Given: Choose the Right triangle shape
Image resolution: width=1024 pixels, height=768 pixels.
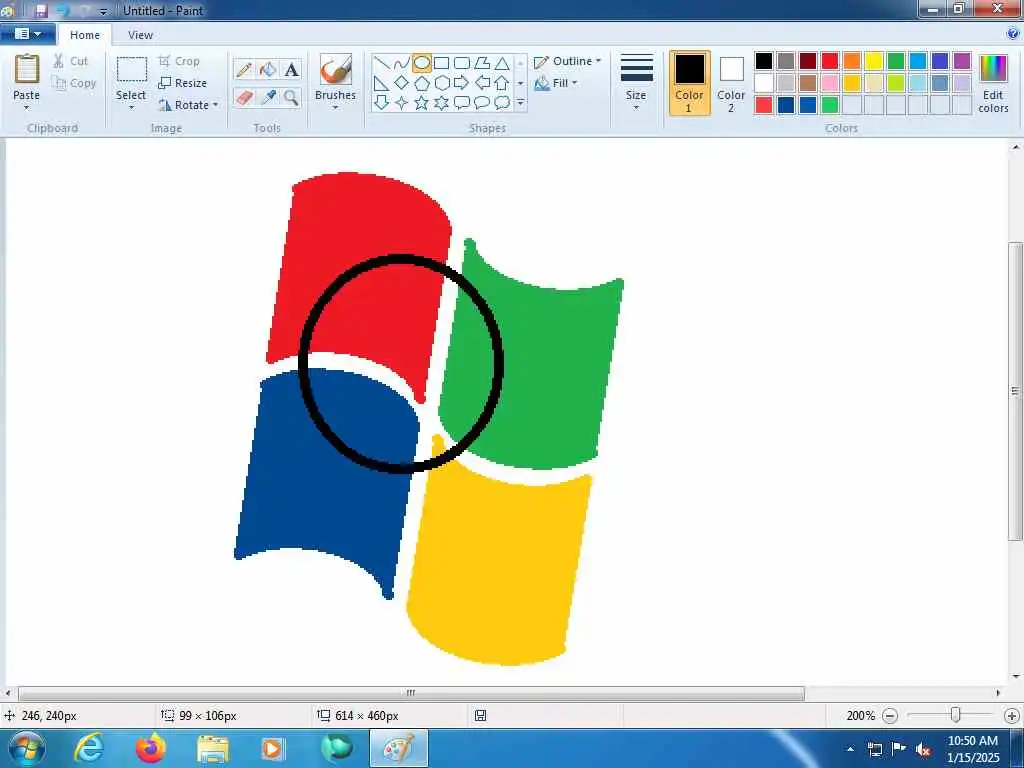Looking at the screenshot, I should (x=382, y=83).
